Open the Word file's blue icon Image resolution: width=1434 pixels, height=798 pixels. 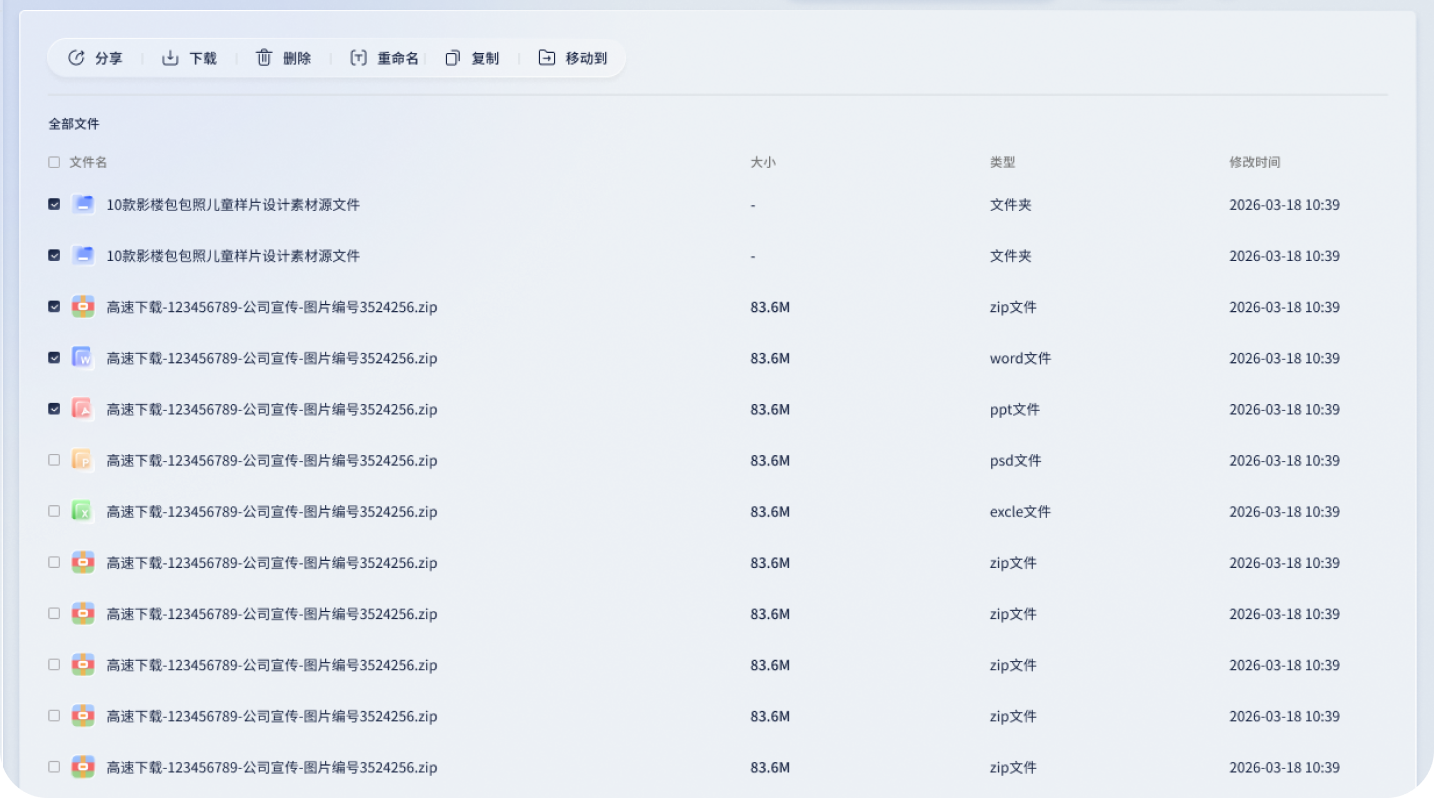tap(83, 358)
